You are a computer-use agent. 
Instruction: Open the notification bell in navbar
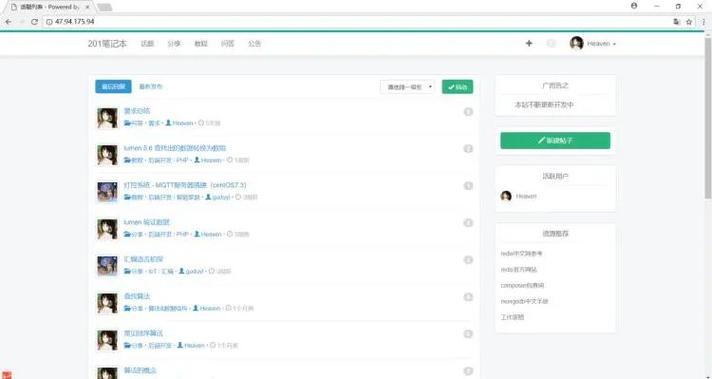tap(551, 44)
